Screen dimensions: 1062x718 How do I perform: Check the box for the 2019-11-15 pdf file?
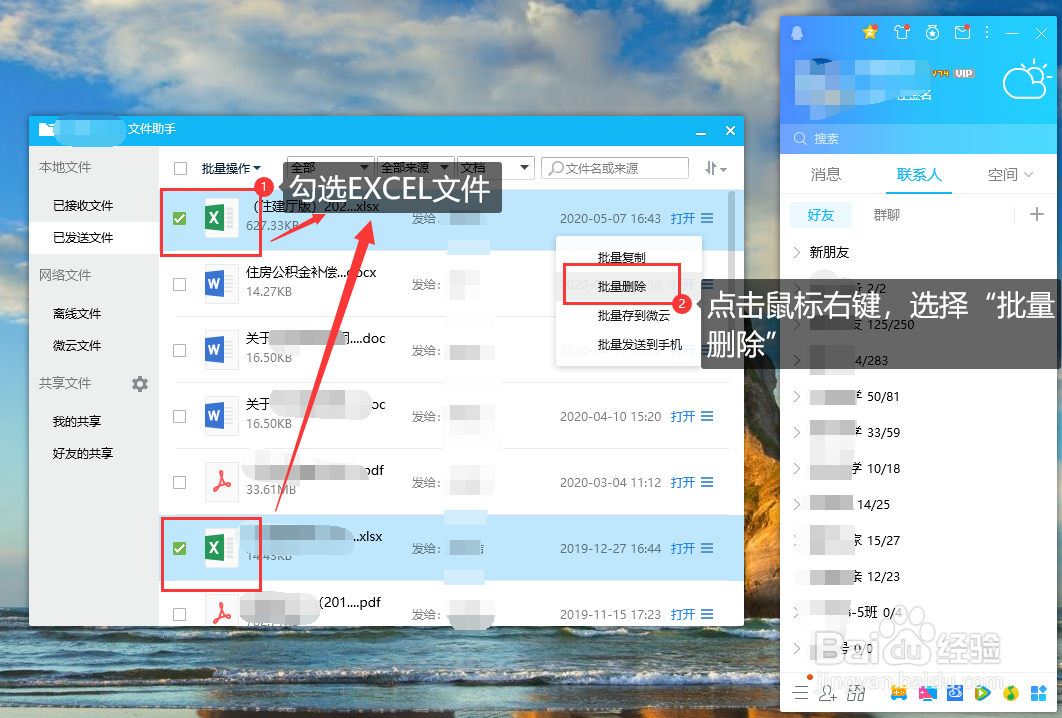point(179,614)
